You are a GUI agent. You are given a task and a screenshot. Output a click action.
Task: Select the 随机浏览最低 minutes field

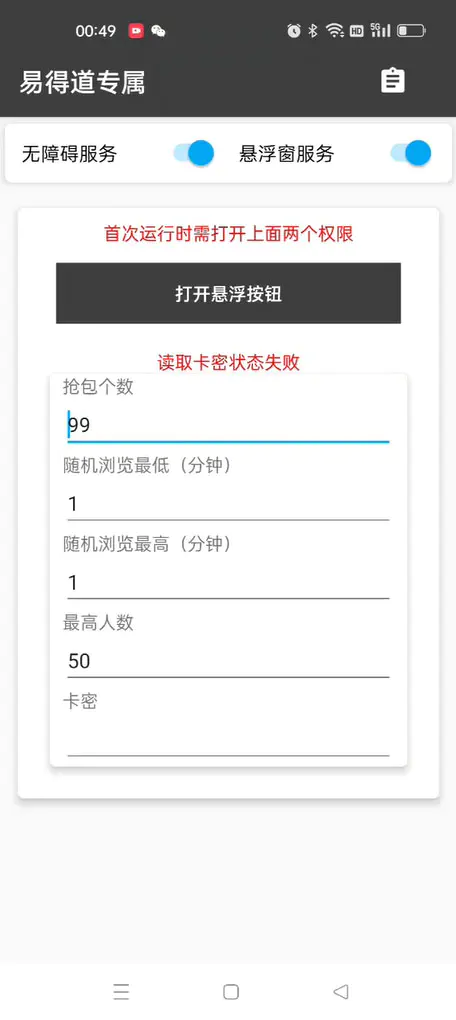point(228,503)
